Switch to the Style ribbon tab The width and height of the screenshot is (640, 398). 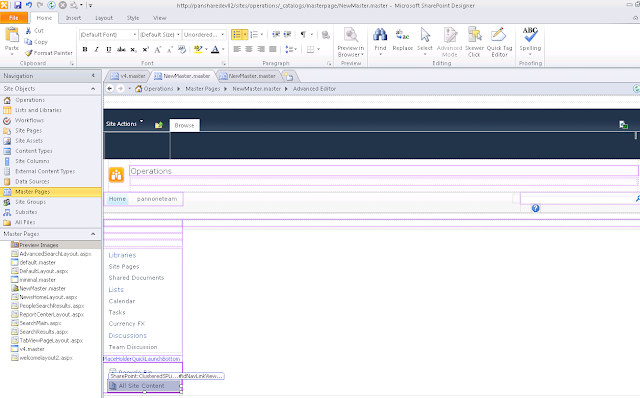click(133, 18)
